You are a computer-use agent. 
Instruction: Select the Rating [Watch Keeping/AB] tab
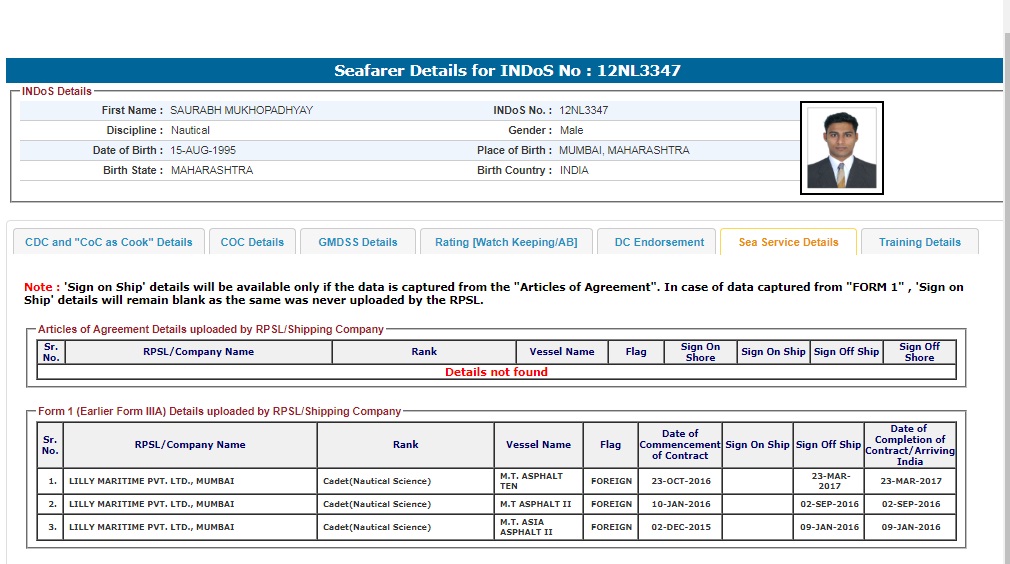pos(506,242)
